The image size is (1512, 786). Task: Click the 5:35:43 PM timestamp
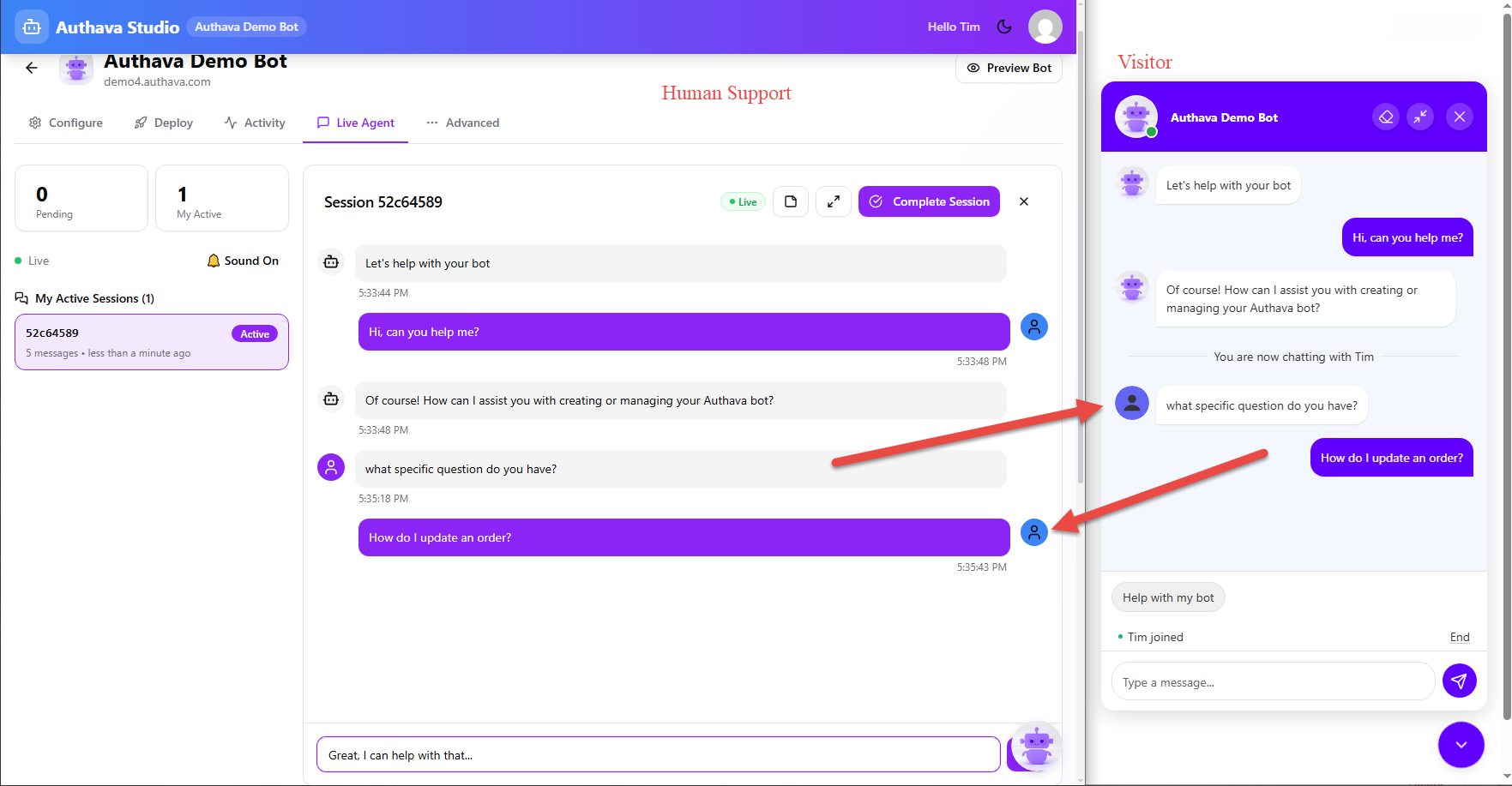[982, 567]
